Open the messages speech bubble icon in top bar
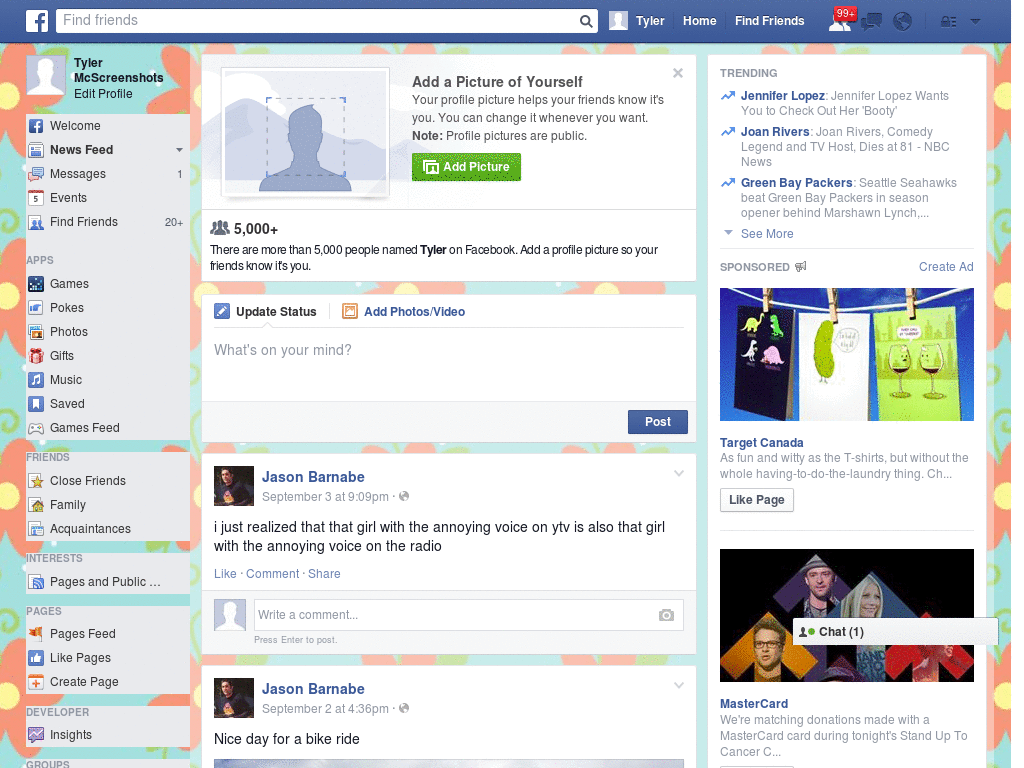The height and width of the screenshot is (768, 1024). point(871,22)
